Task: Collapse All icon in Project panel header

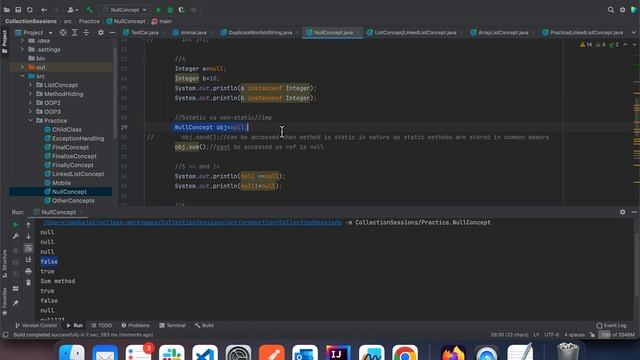Action: pos(86,33)
